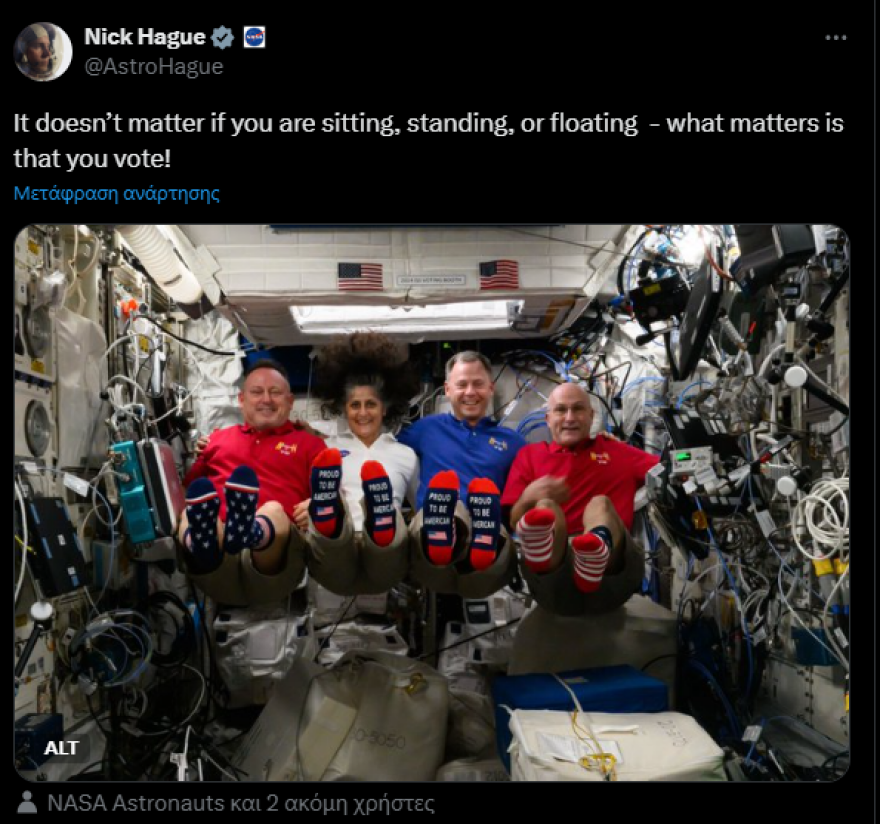
Task: Open the three-dot more options menu
Action: pyautogui.click(x=836, y=38)
